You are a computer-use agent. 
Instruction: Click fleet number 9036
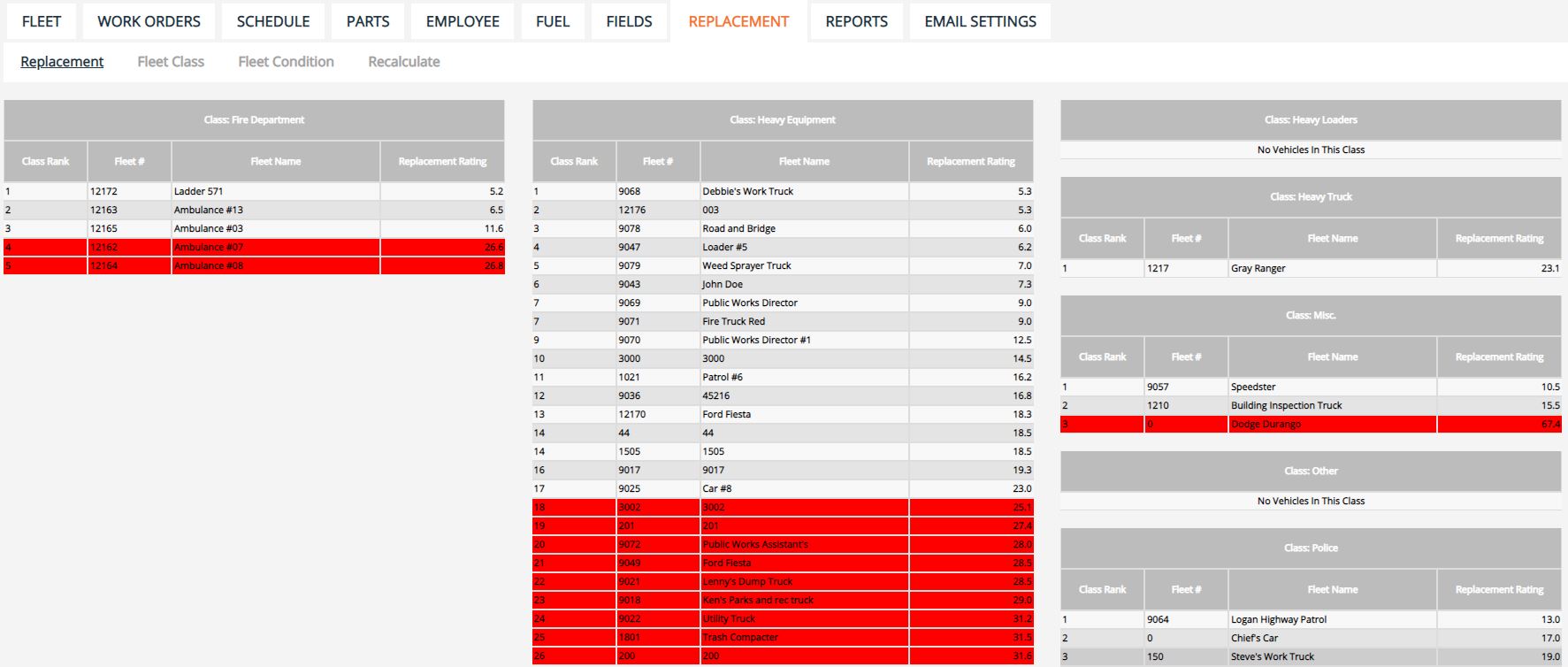click(629, 395)
